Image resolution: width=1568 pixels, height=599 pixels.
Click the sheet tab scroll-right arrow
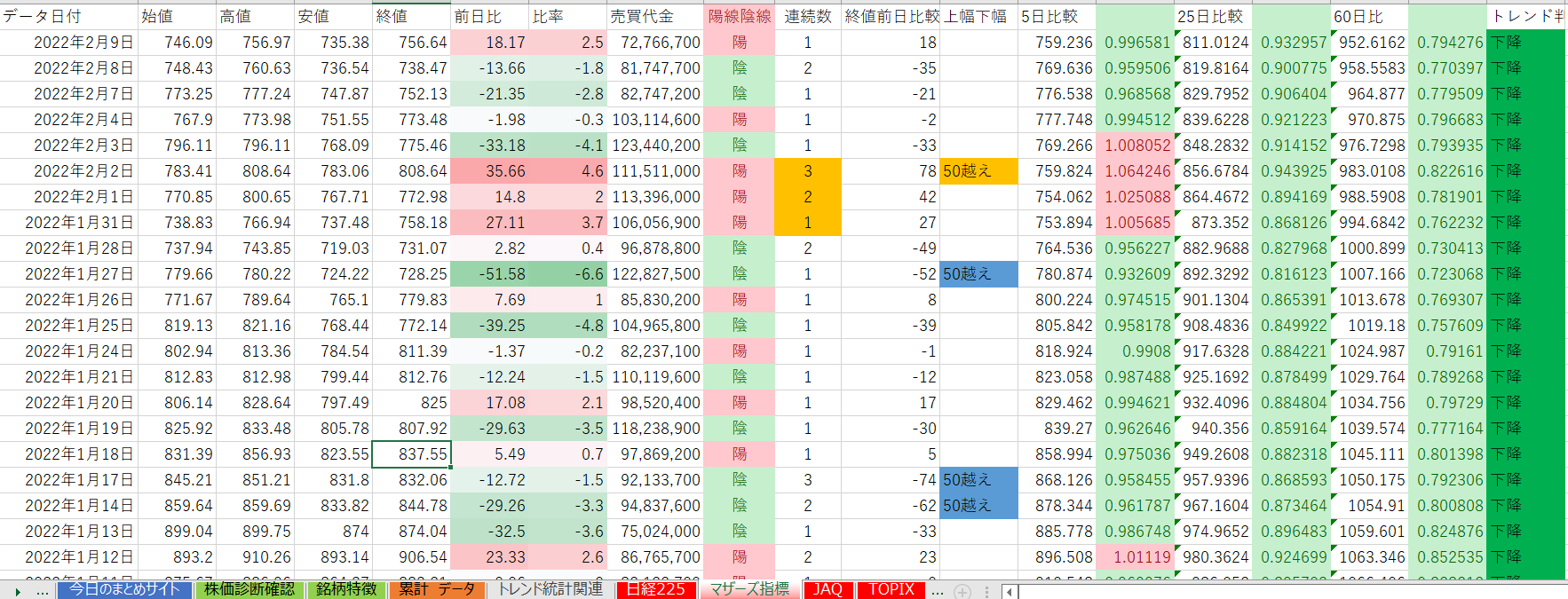tap(18, 591)
